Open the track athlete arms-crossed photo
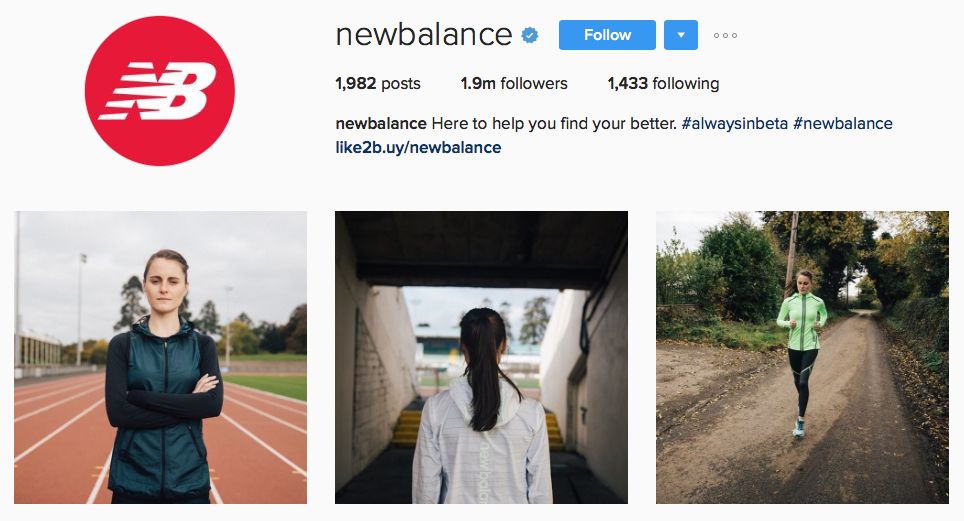 pyautogui.click(x=160, y=357)
